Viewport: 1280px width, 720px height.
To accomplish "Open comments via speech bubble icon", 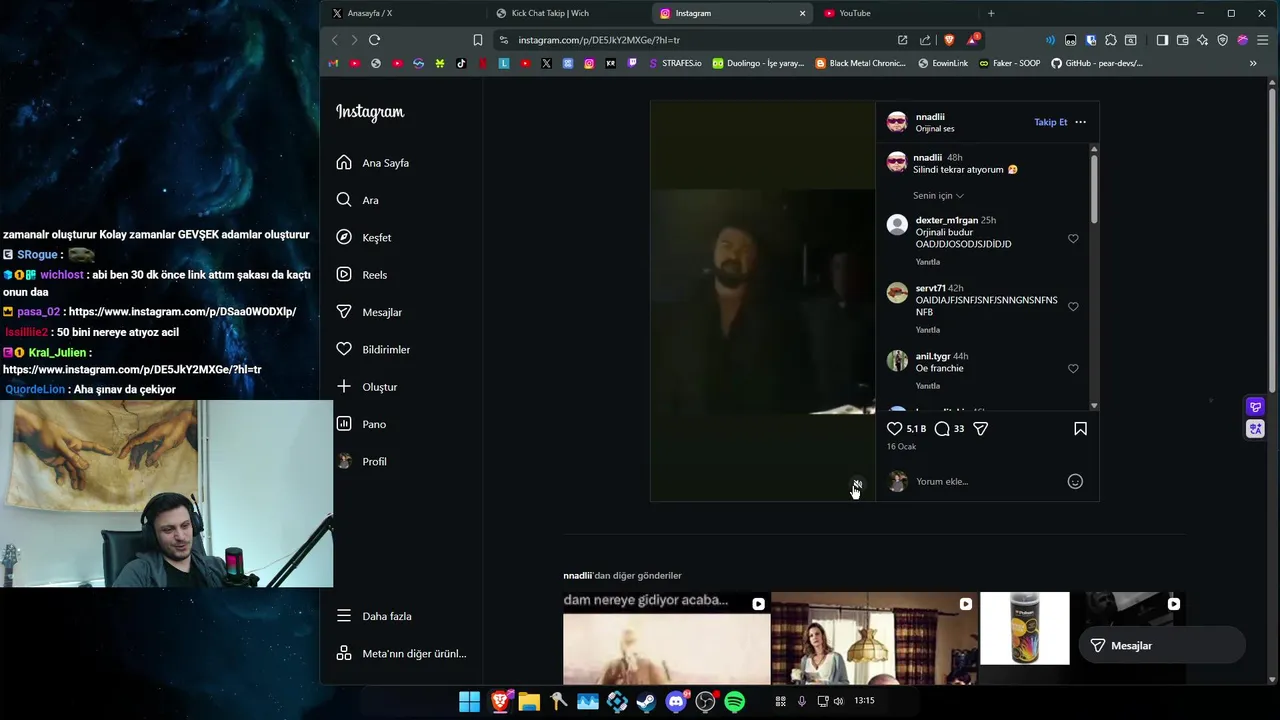I will click(942, 428).
